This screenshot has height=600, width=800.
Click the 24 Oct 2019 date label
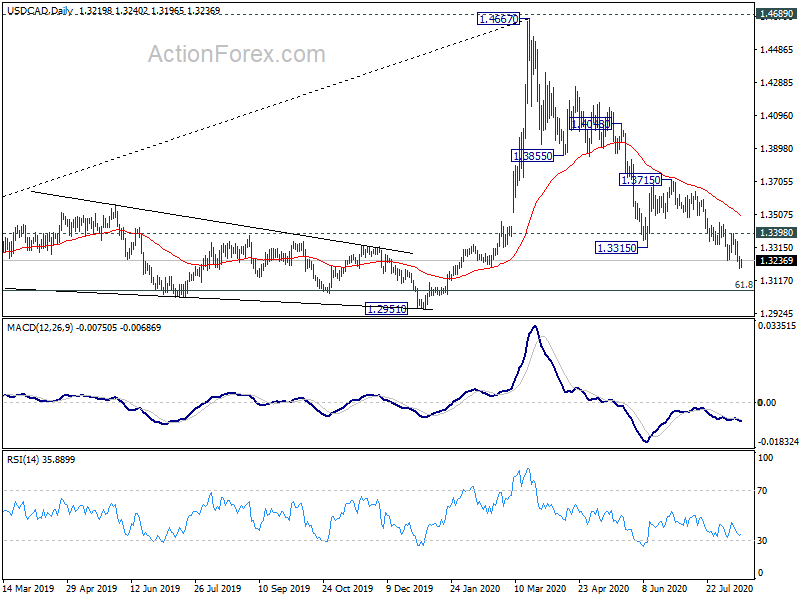(348, 588)
